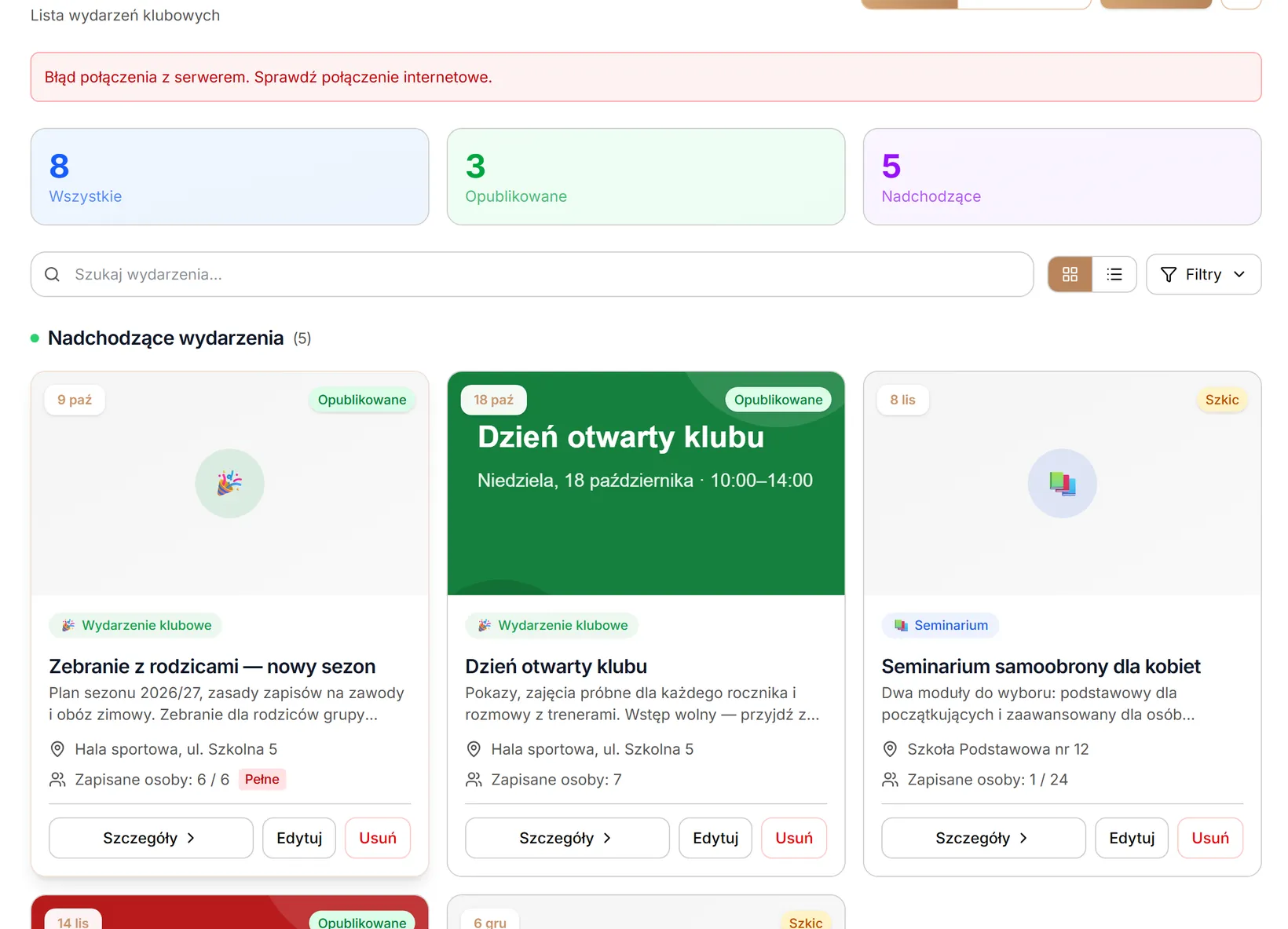1288x929 pixels.
Task: Click the Wydarzenie klubowe tag on Dzień otwarty card
Action: tap(552, 625)
